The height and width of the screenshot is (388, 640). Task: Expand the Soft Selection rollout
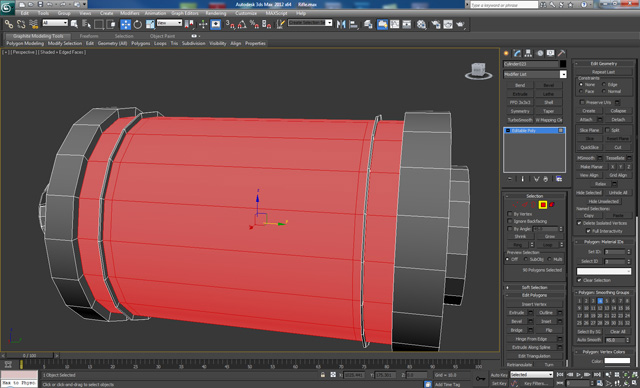point(534,287)
